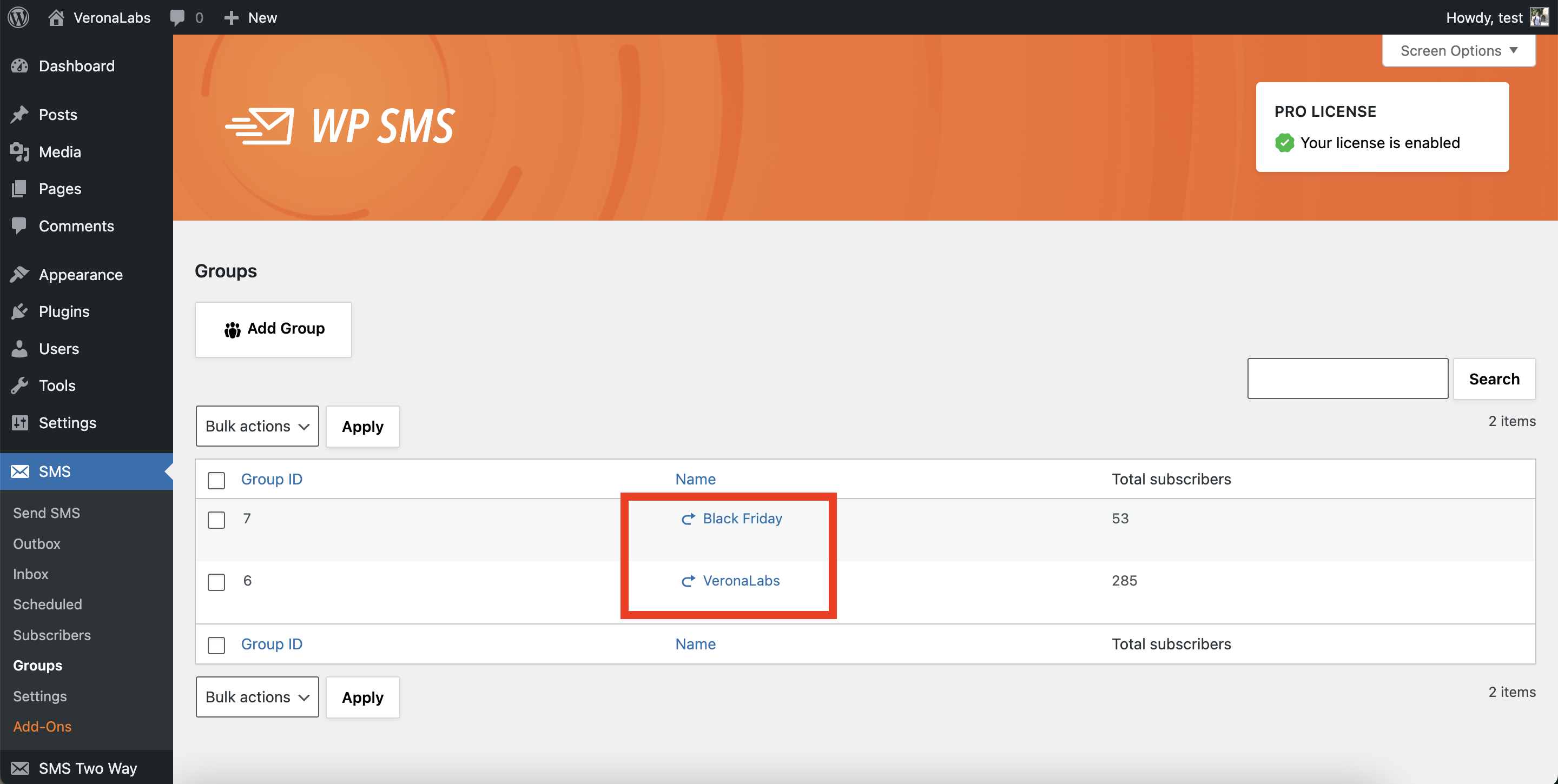1558x784 pixels.
Task: Click the group people icon on Add Group
Action: 232,329
